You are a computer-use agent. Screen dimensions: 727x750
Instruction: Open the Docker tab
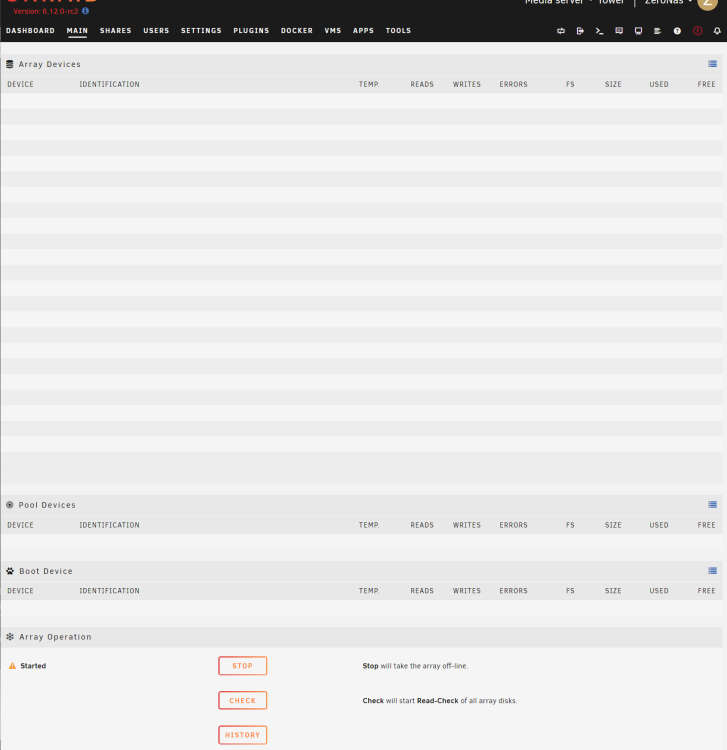click(x=297, y=31)
